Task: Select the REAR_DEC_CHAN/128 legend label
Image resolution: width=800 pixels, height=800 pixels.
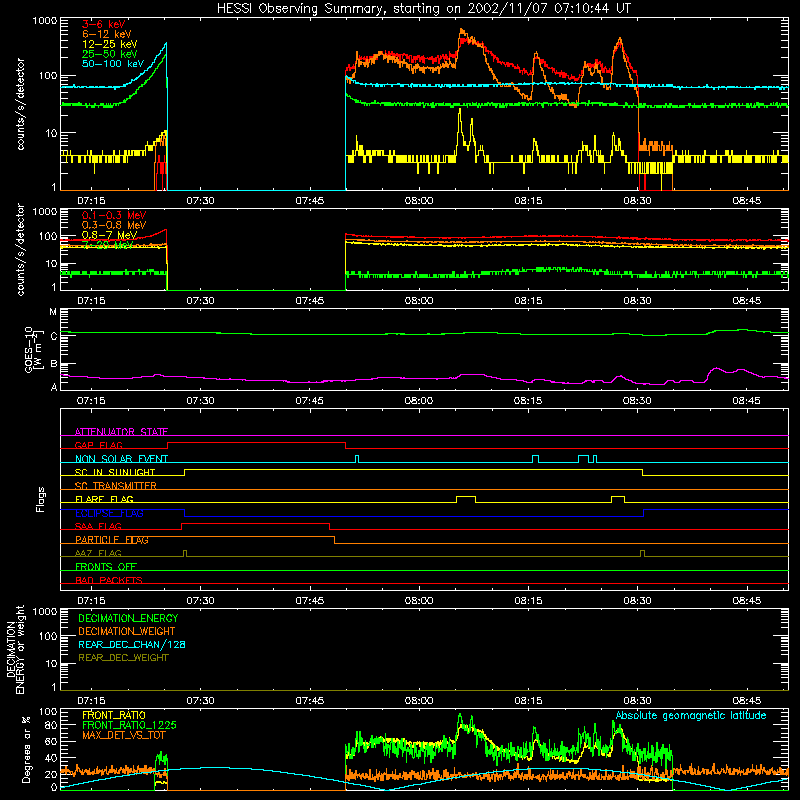Action: click(132, 645)
